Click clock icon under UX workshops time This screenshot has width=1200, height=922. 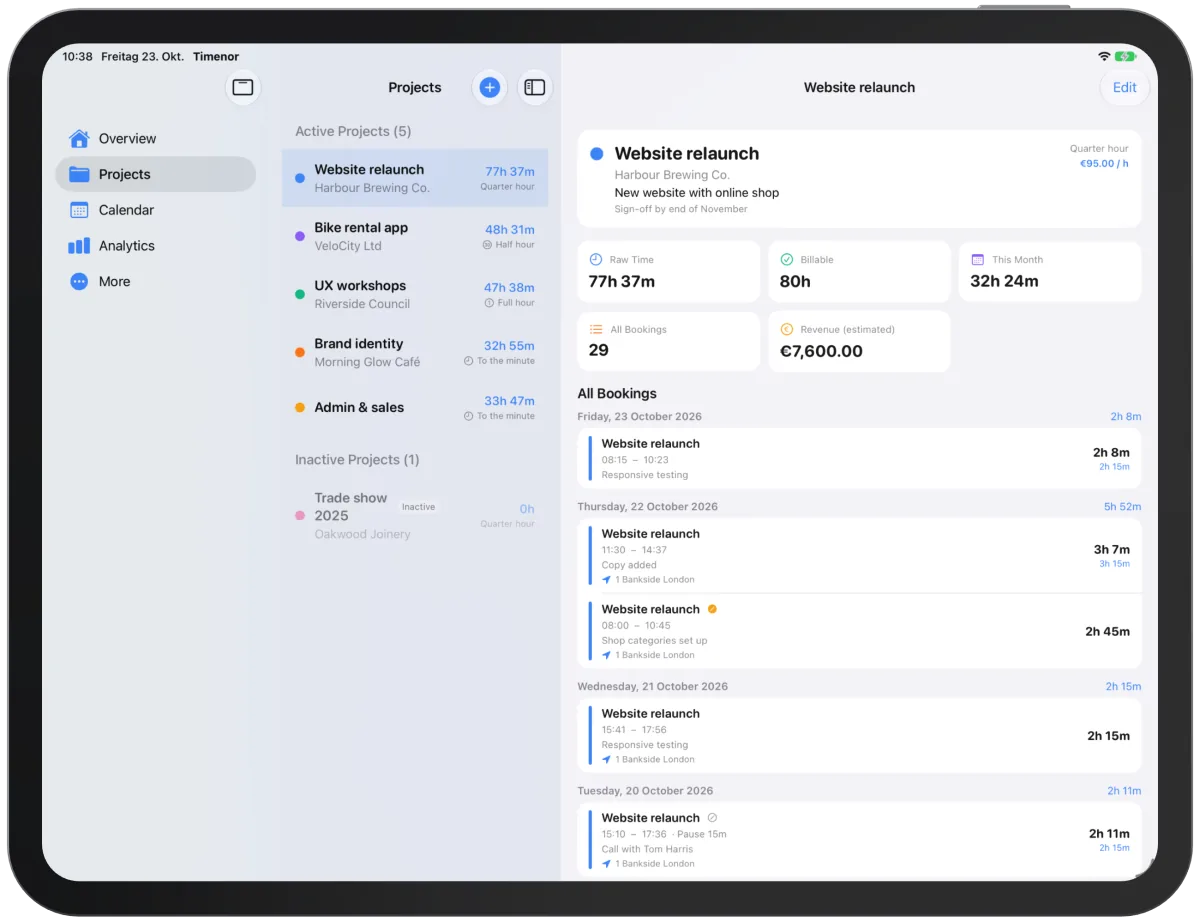[489, 303]
